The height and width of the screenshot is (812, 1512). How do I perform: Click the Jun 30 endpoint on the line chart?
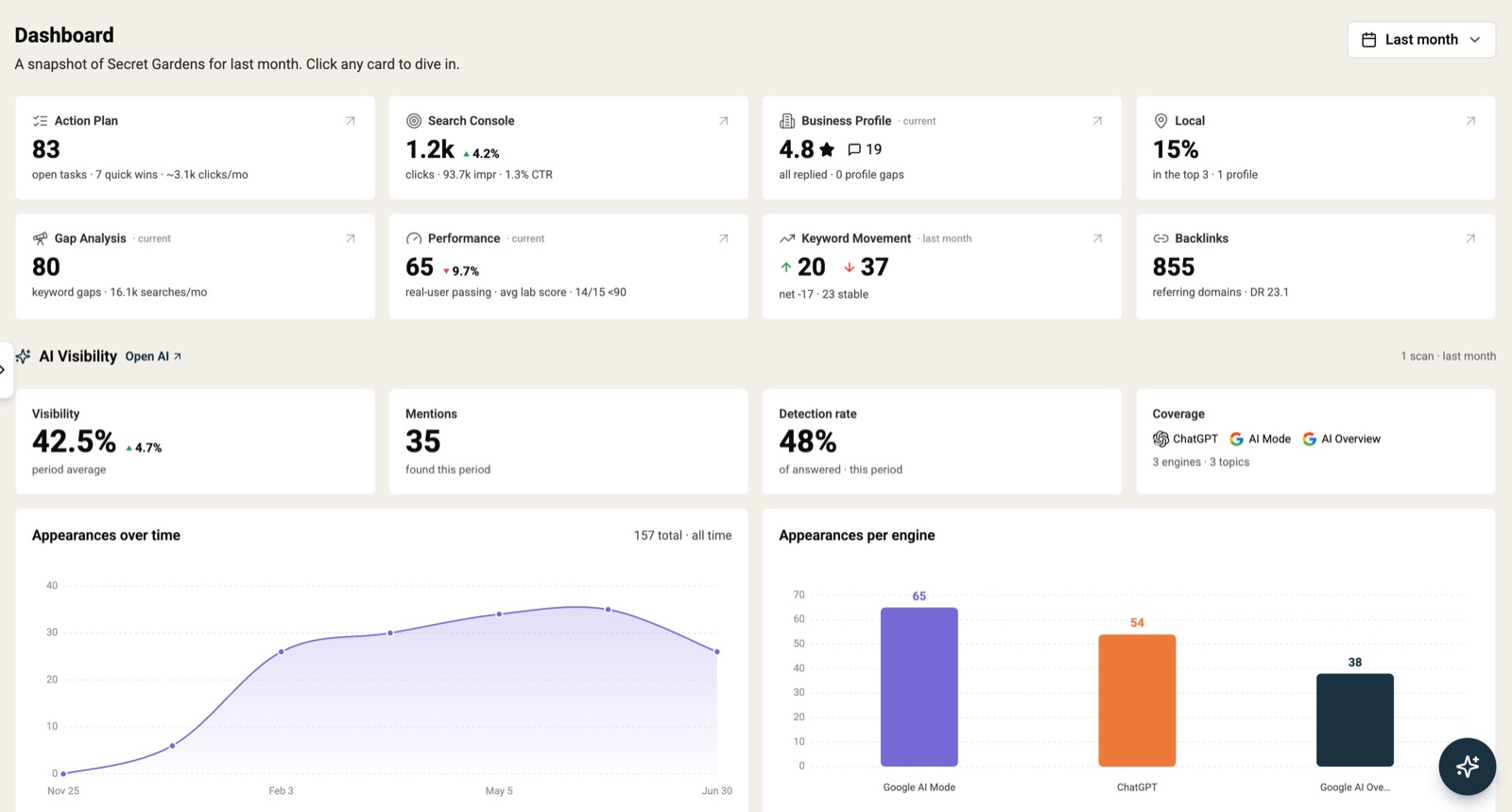tap(717, 651)
